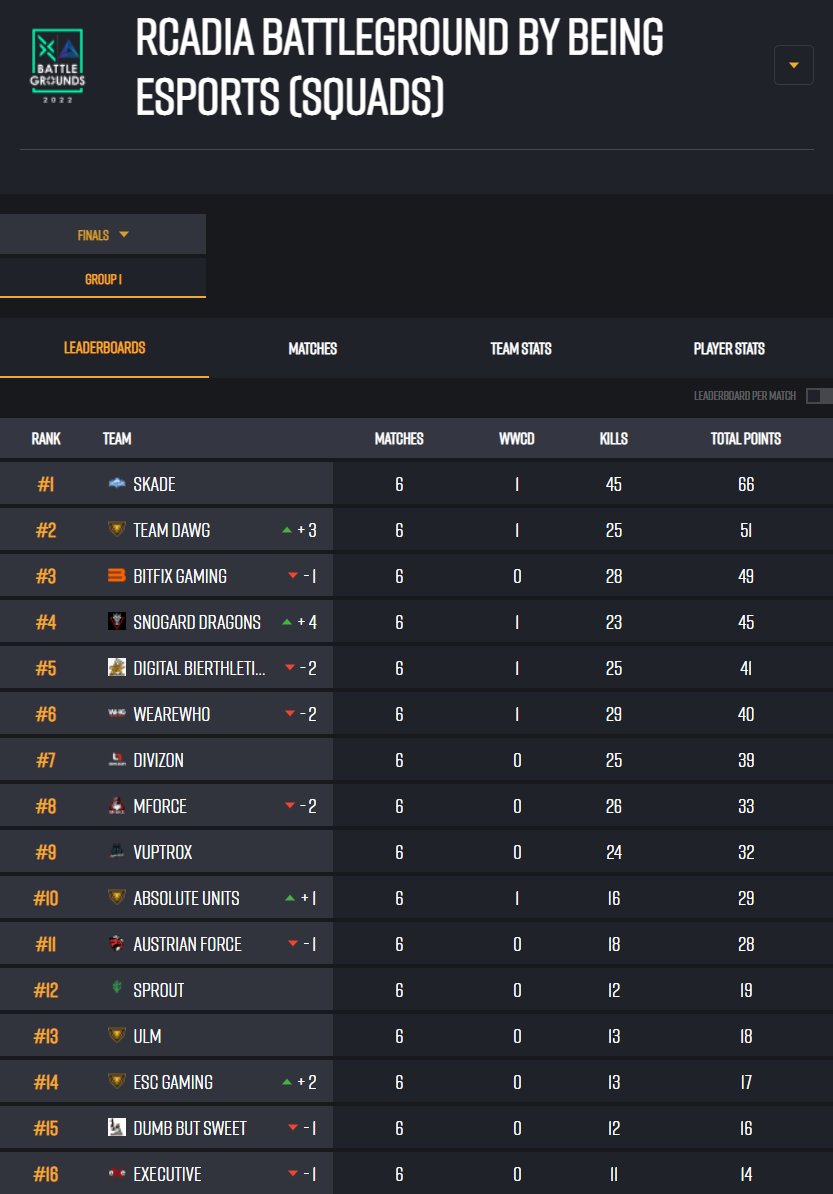Click the Snogard Dragons logo icon
Screen dimensions: 833x1194
point(116,621)
